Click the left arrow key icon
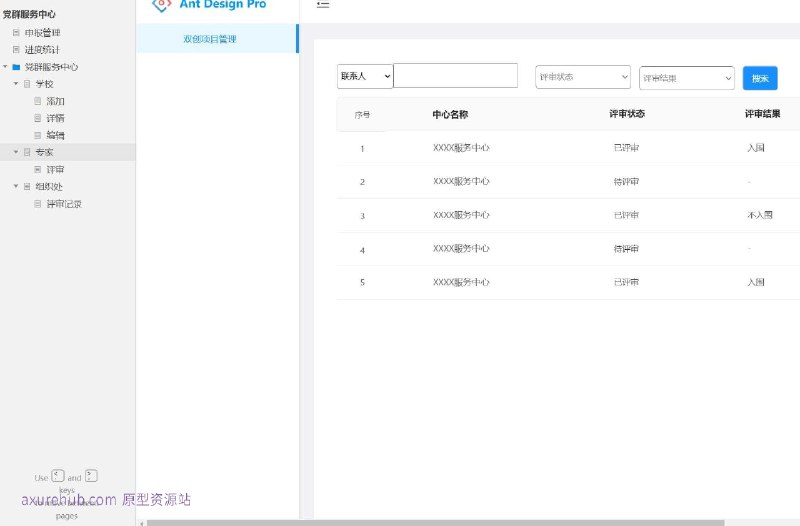800x526 pixels. pos(58,476)
